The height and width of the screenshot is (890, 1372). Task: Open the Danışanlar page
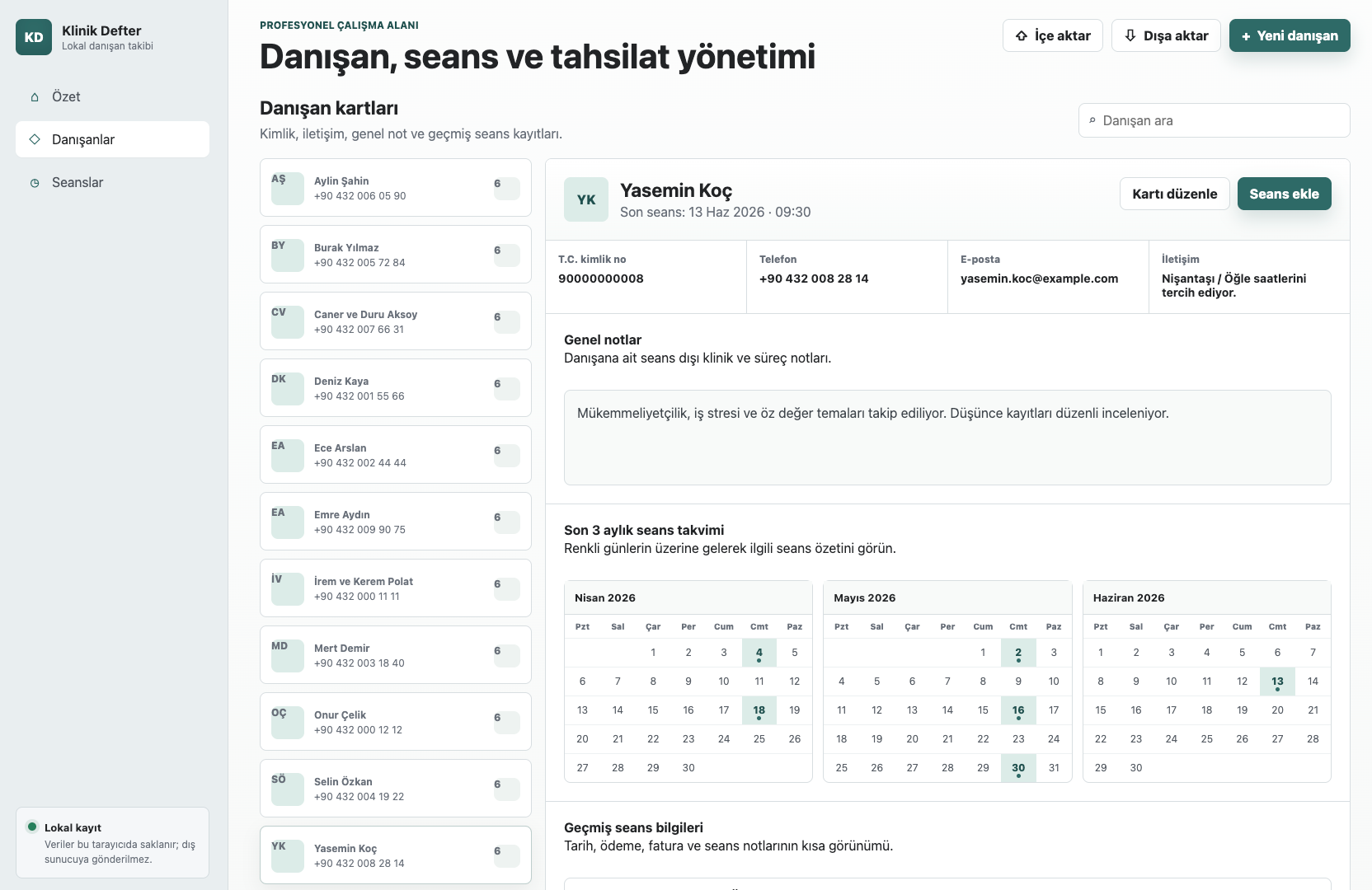point(112,139)
